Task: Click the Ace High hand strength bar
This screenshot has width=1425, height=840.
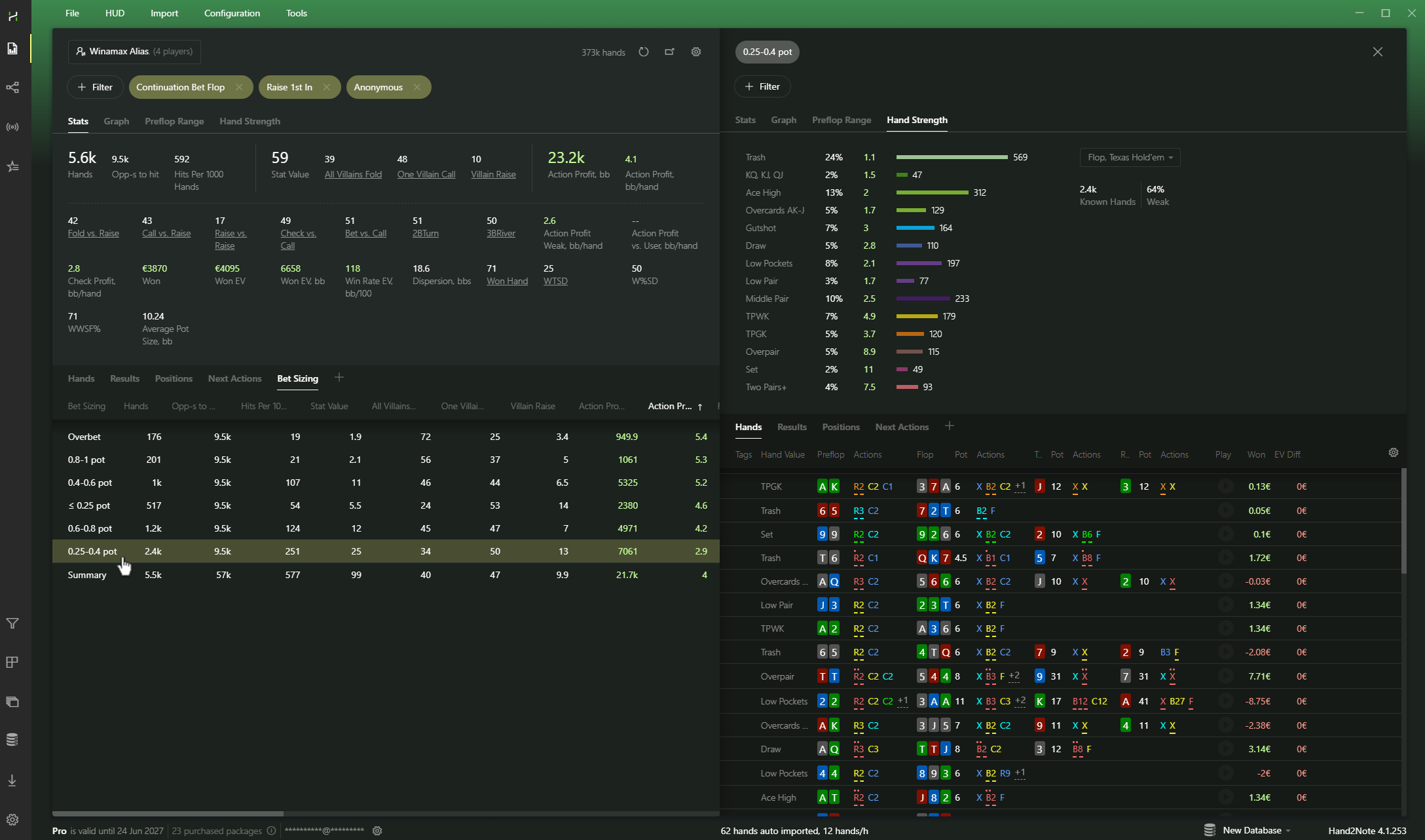Action: click(x=932, y=192)
